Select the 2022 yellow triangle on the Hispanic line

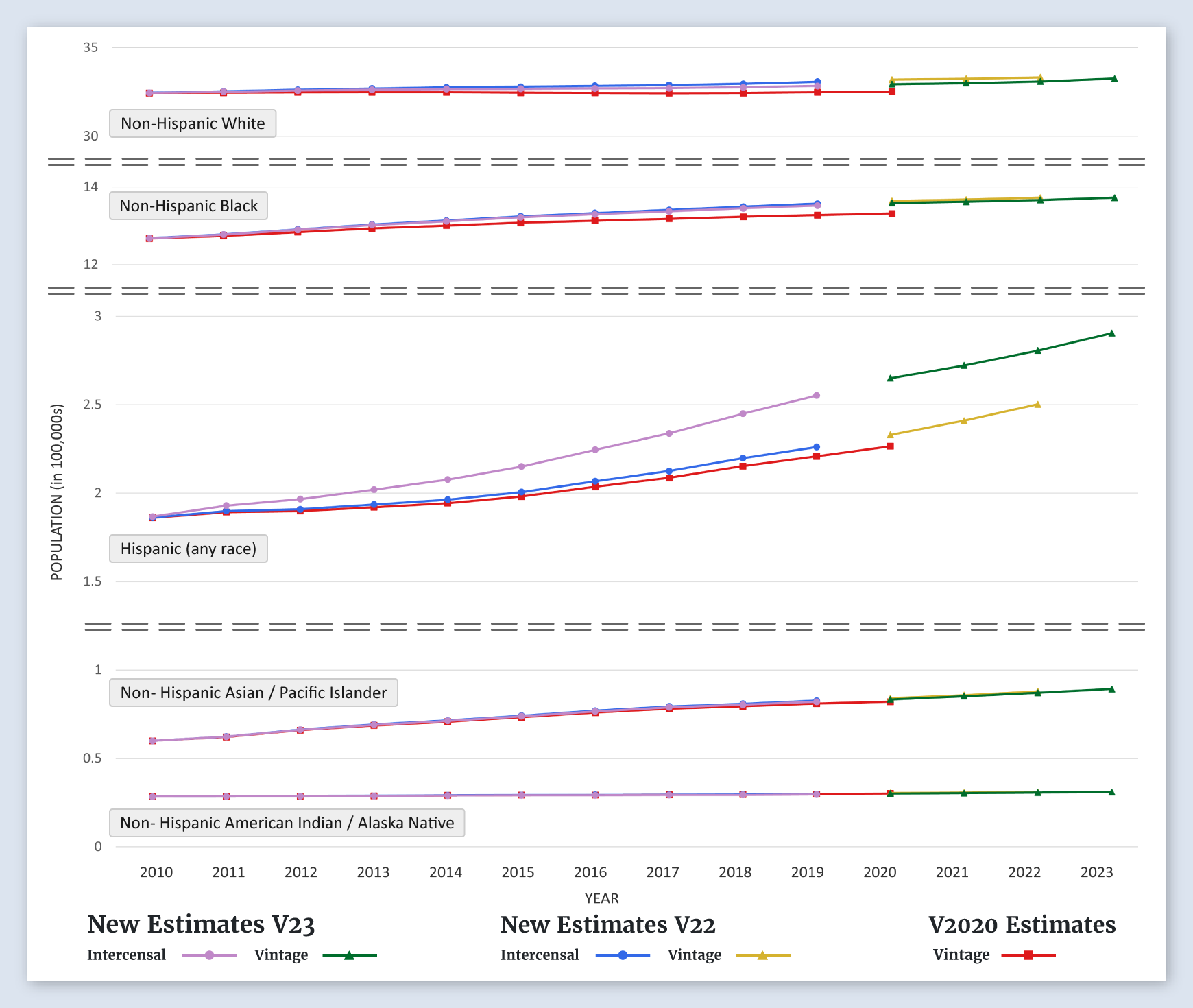(x=1037, y=405)
